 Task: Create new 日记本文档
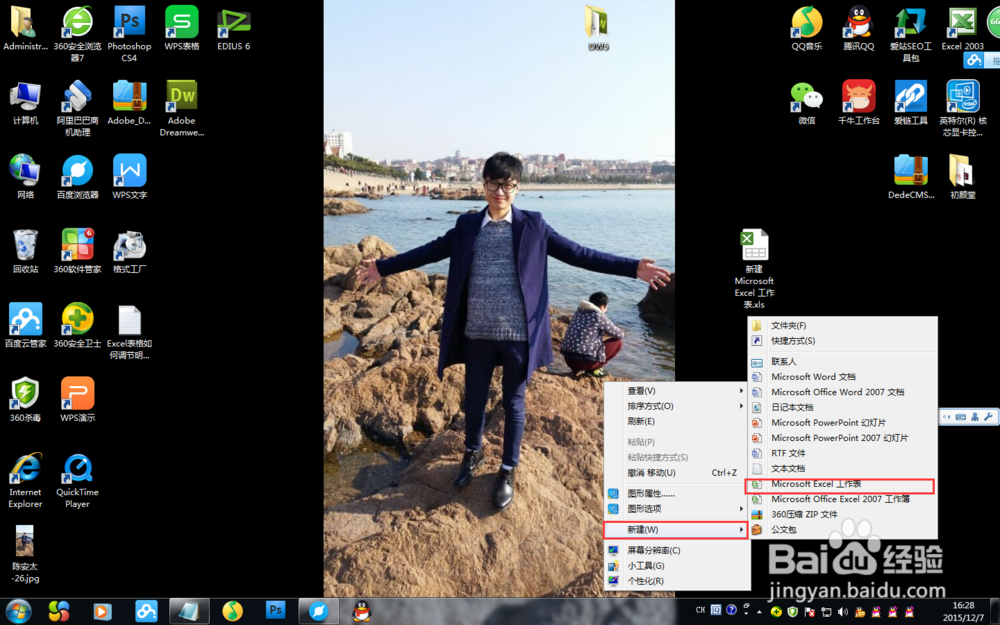tap(842, 407)
